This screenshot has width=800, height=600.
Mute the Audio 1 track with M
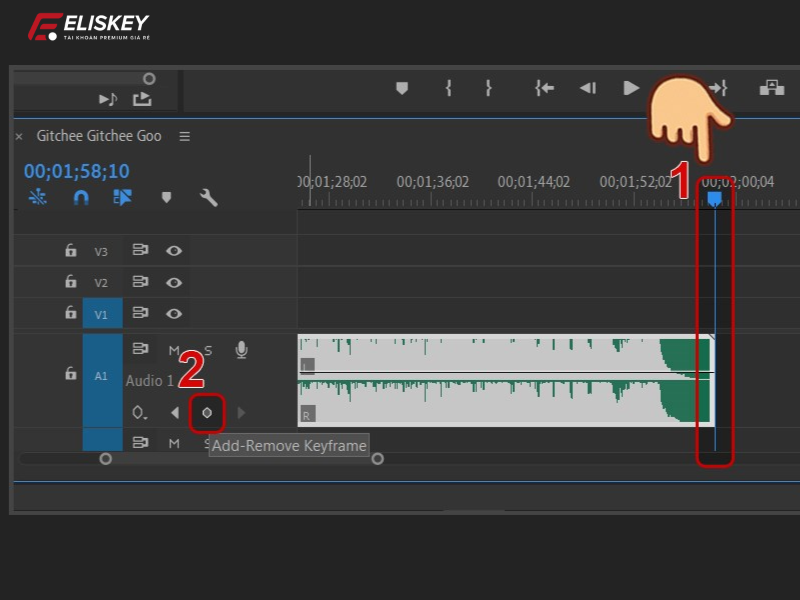(173, 349)
